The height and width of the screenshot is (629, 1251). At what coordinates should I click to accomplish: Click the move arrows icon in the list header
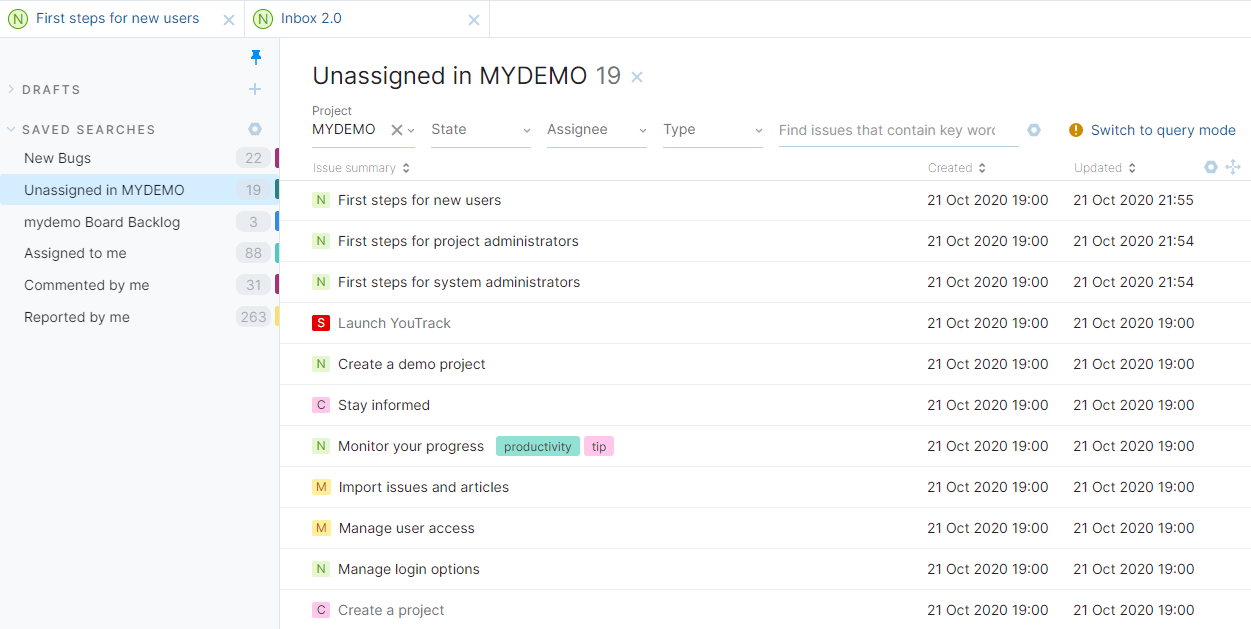click(1234, 167)
